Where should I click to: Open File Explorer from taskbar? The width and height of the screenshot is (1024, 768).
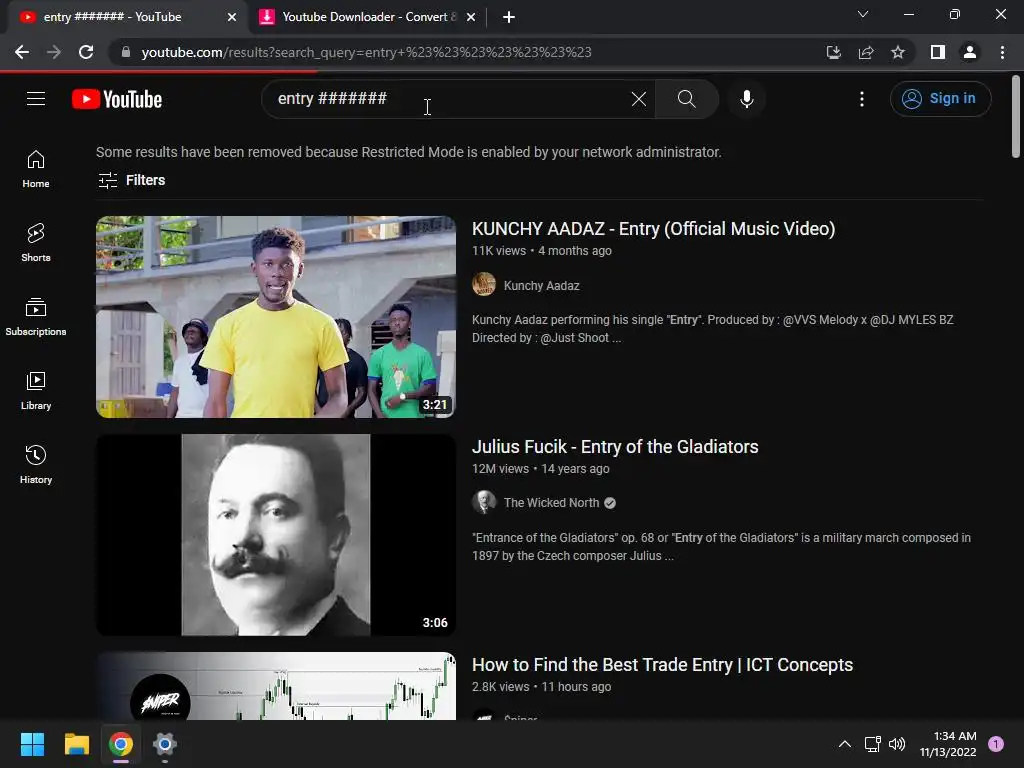pyautogui.click(x=76, y=744)
